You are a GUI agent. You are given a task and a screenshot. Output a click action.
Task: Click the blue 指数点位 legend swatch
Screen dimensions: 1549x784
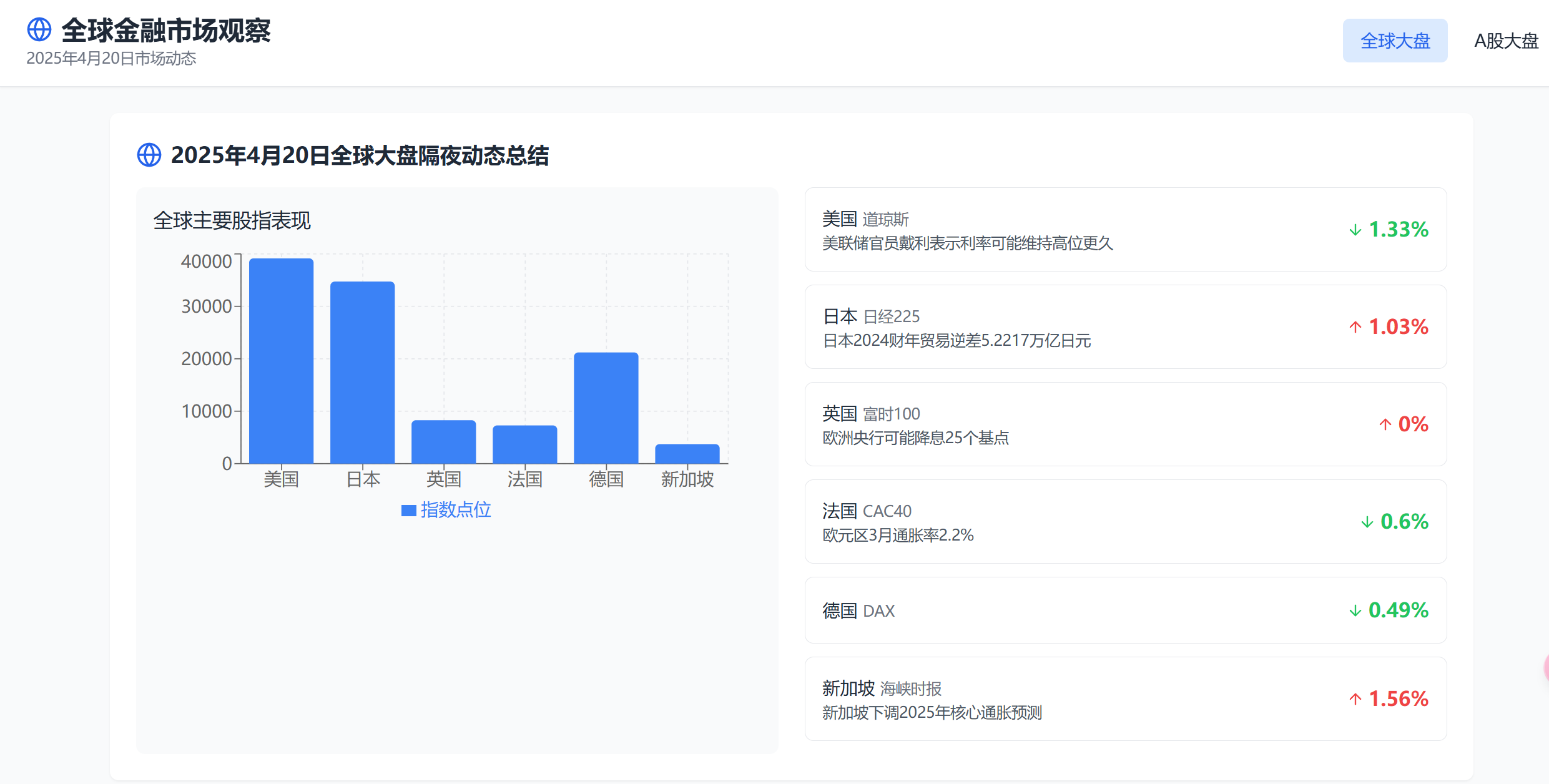tap(409, 511)
